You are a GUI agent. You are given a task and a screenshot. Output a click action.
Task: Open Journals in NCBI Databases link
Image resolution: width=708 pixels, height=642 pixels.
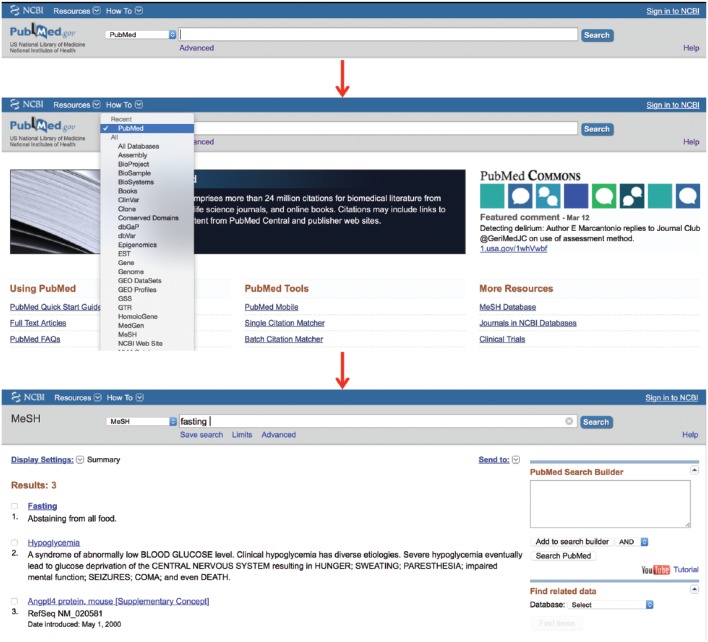[x=528, y=323]
